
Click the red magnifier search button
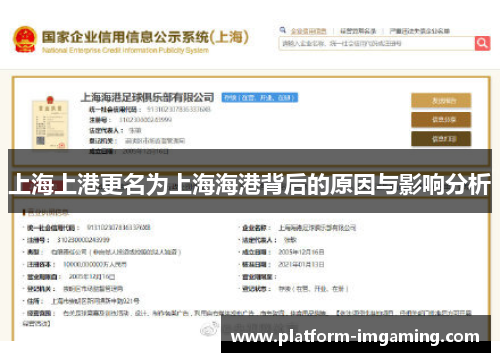click(482, 43)
